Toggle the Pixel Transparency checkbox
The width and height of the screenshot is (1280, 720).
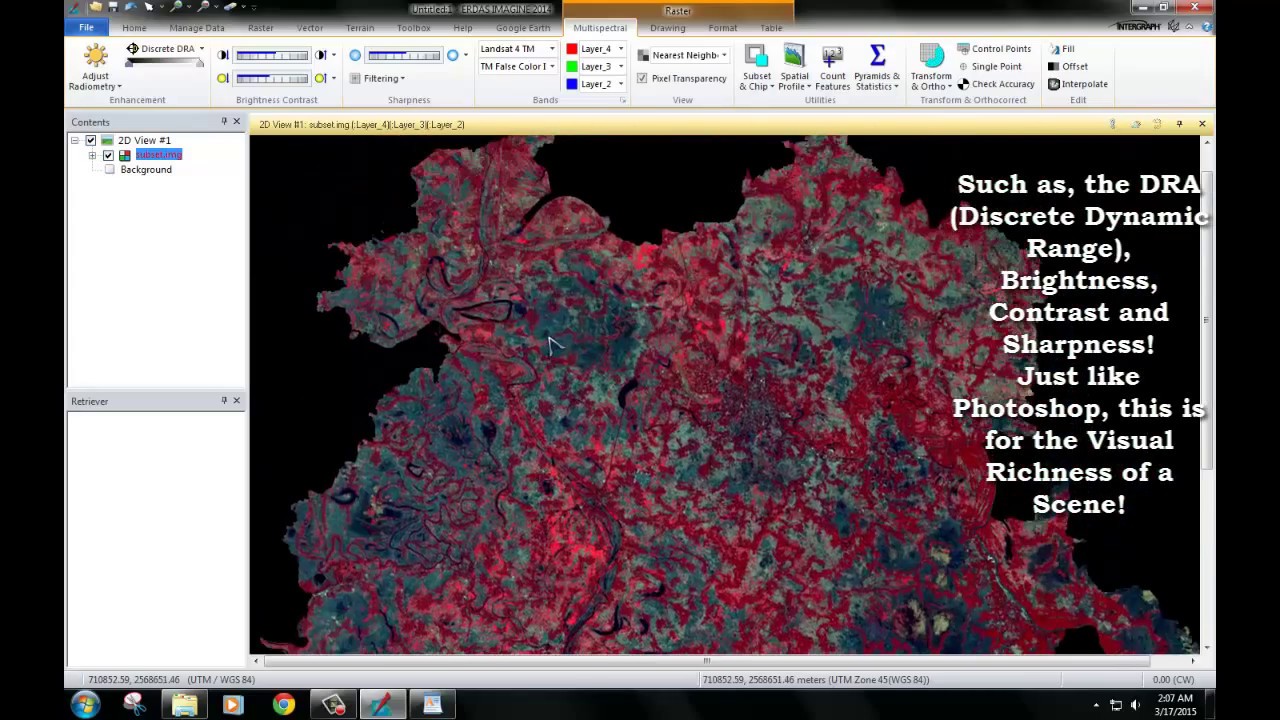pos(642,78)
